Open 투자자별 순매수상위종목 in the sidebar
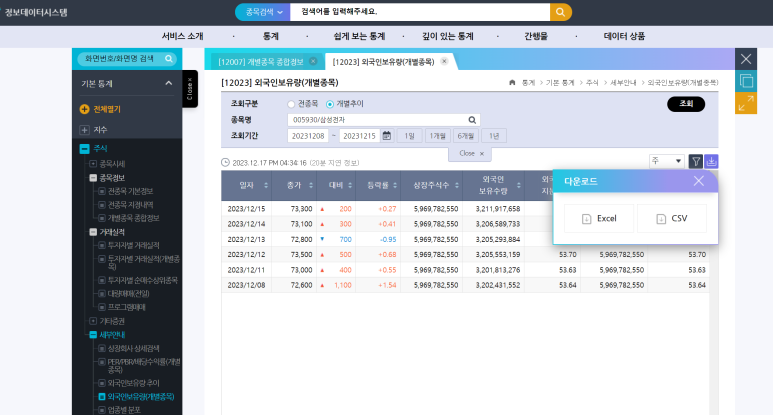Screen dimensions: 773x415 [x=142, y=280]
